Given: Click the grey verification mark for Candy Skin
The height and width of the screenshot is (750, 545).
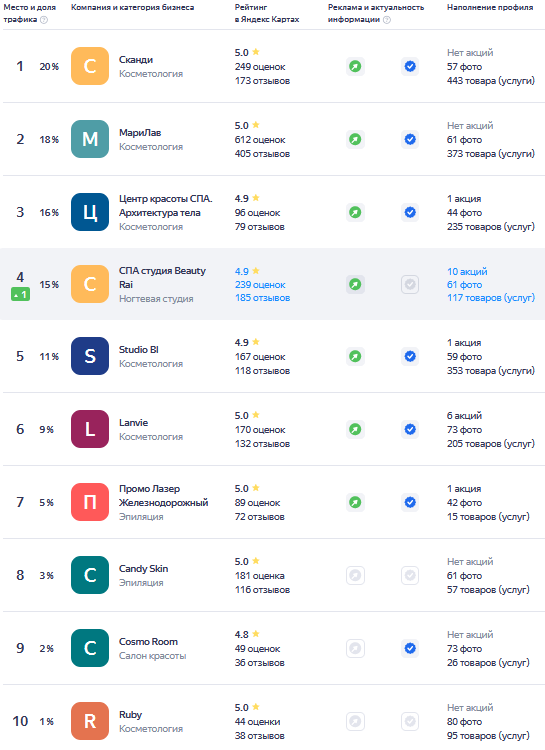Looking at the screenshot, I should pos(410,575).
